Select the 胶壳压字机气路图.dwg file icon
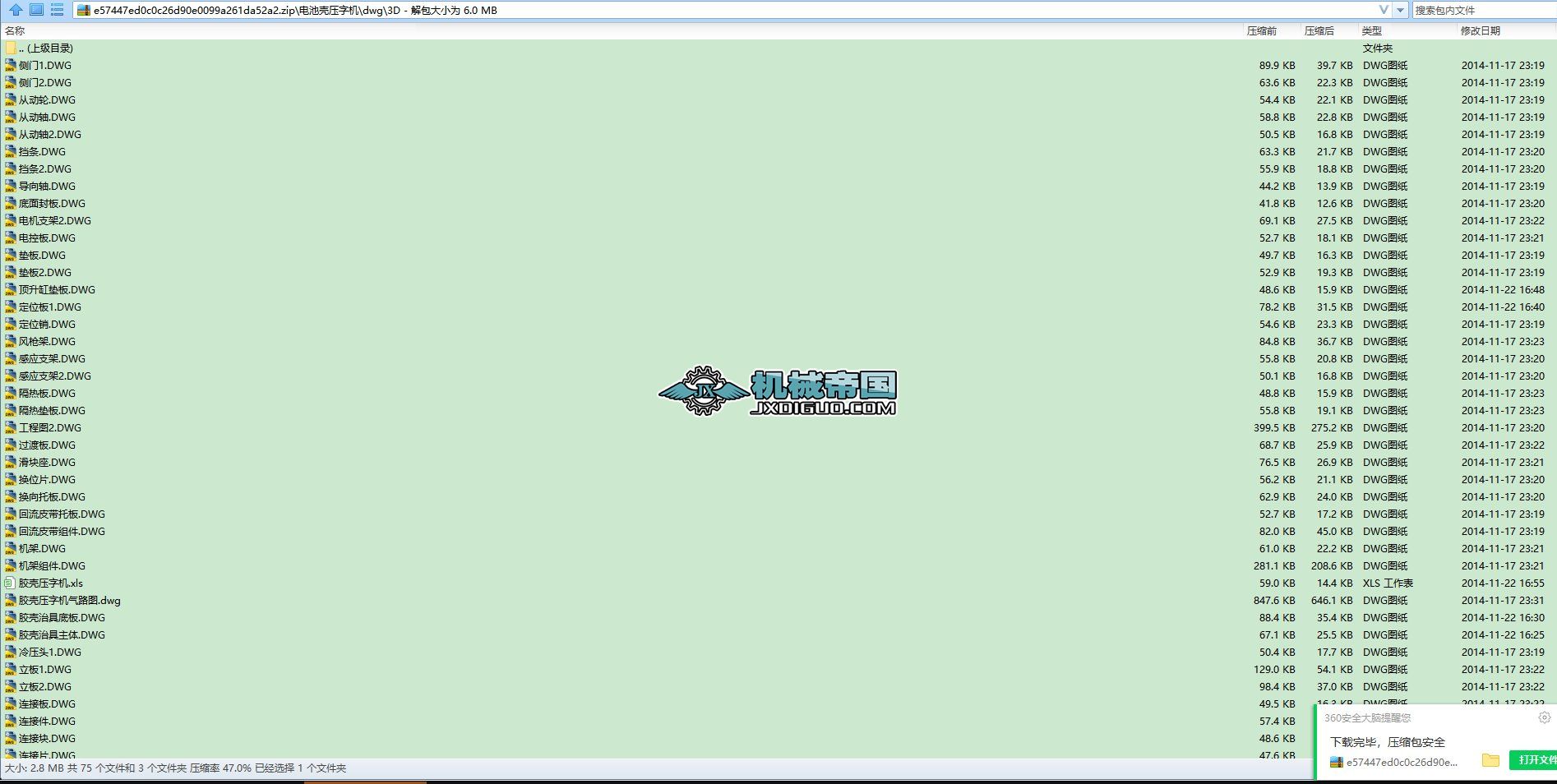Screen dimensions: 1557x784 10,600
